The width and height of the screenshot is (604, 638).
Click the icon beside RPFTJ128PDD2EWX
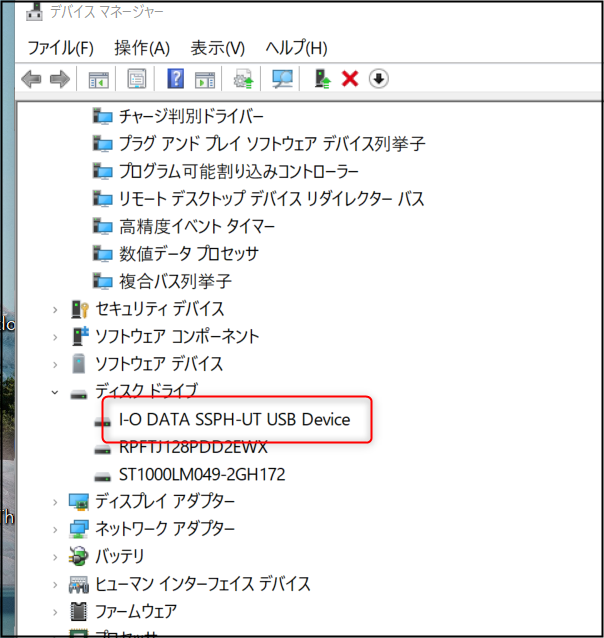point(102,449)
